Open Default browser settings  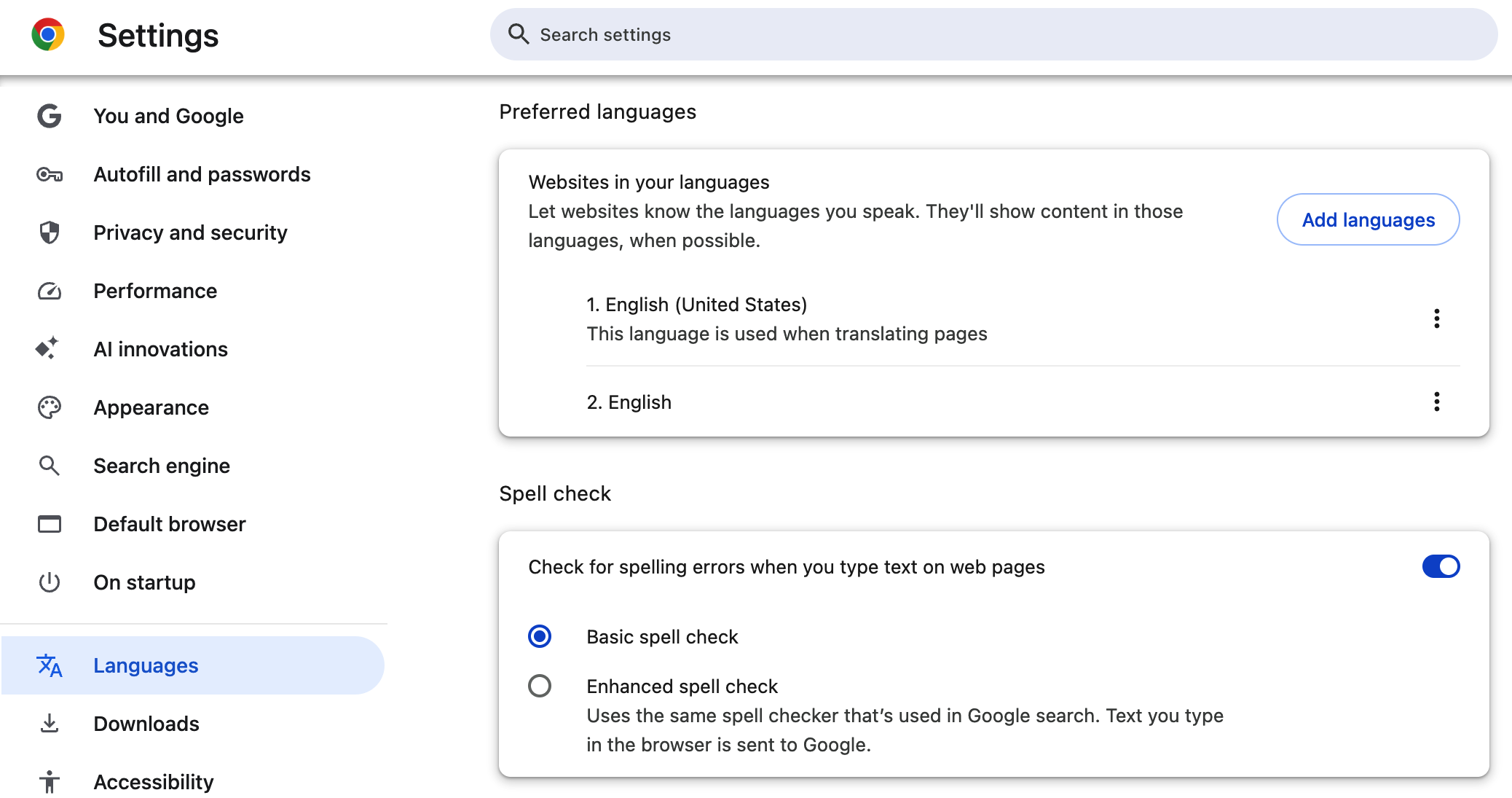click(x=193, y=524)
